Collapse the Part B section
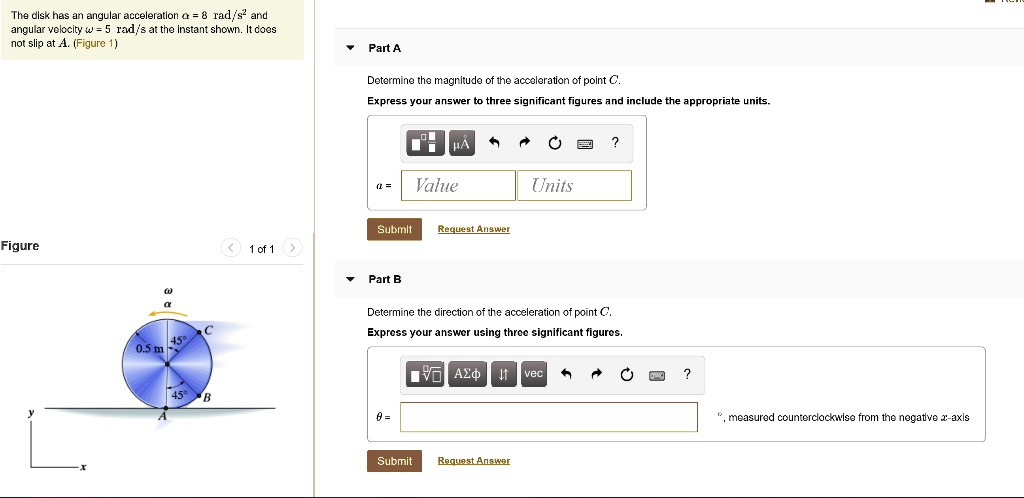The width and height of the screenshot is (1024, 498). (x=349, y=279)
